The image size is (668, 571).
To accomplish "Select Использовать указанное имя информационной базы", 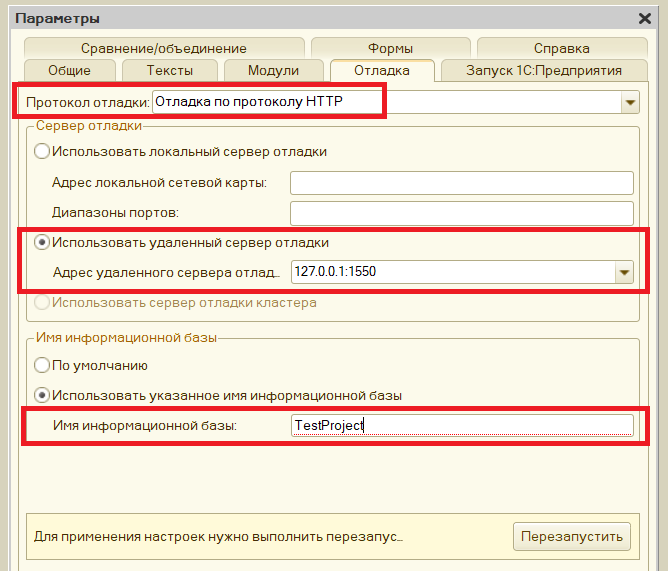I will (x=42, y=395).
